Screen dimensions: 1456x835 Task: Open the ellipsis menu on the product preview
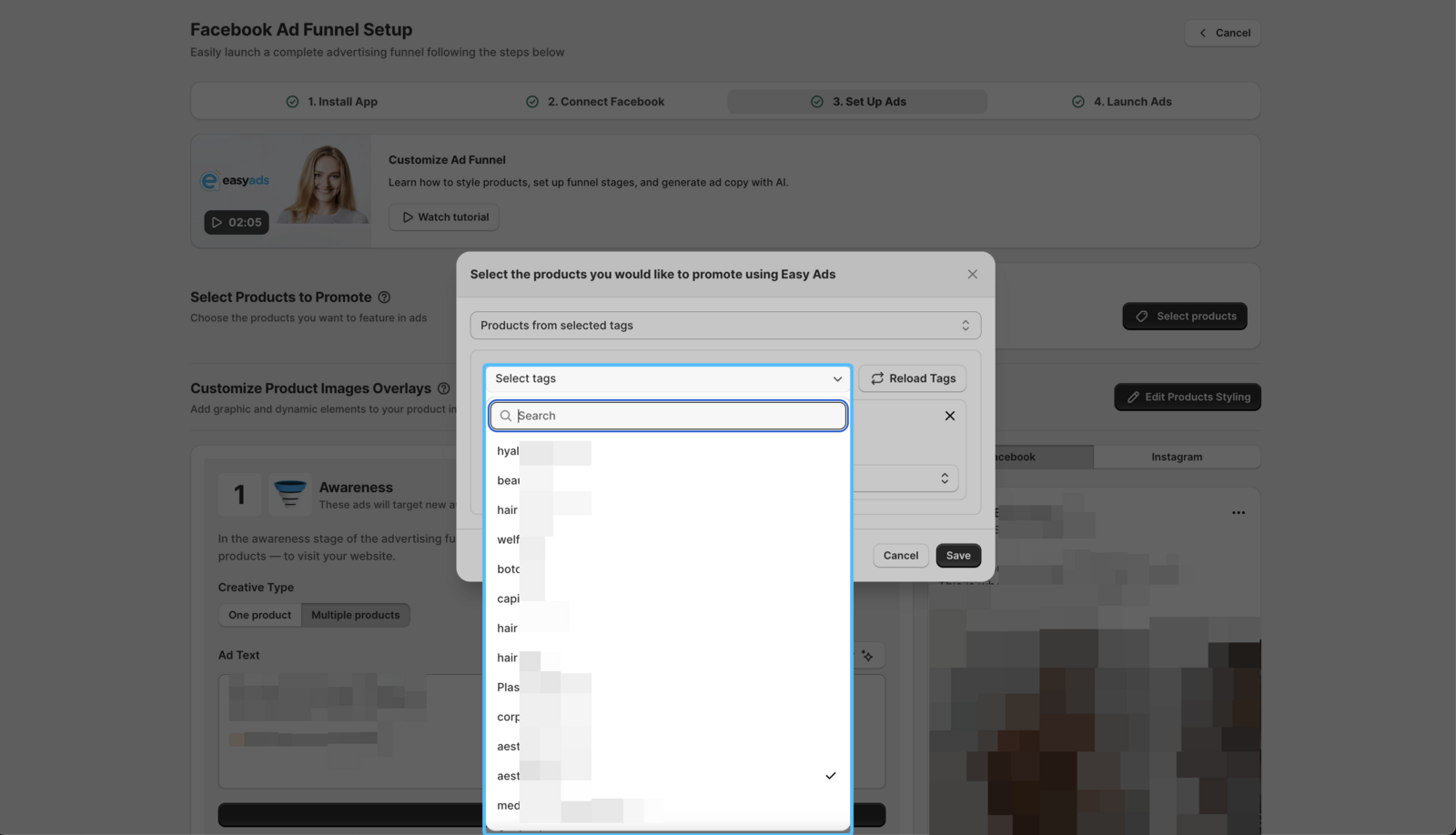[1238, 512]
